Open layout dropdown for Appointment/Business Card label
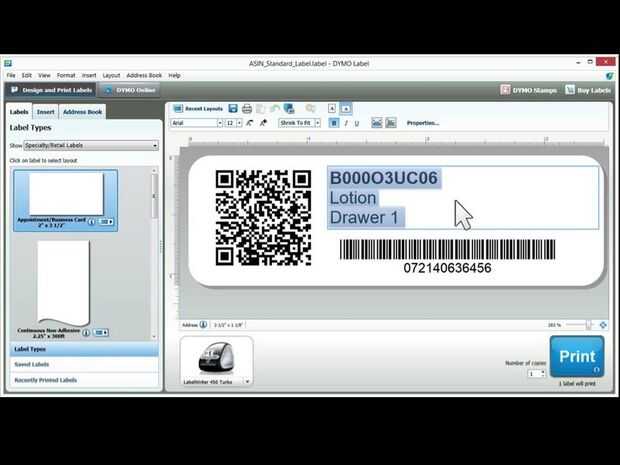Viewport: 620px width, 465px height. point(106,222)
